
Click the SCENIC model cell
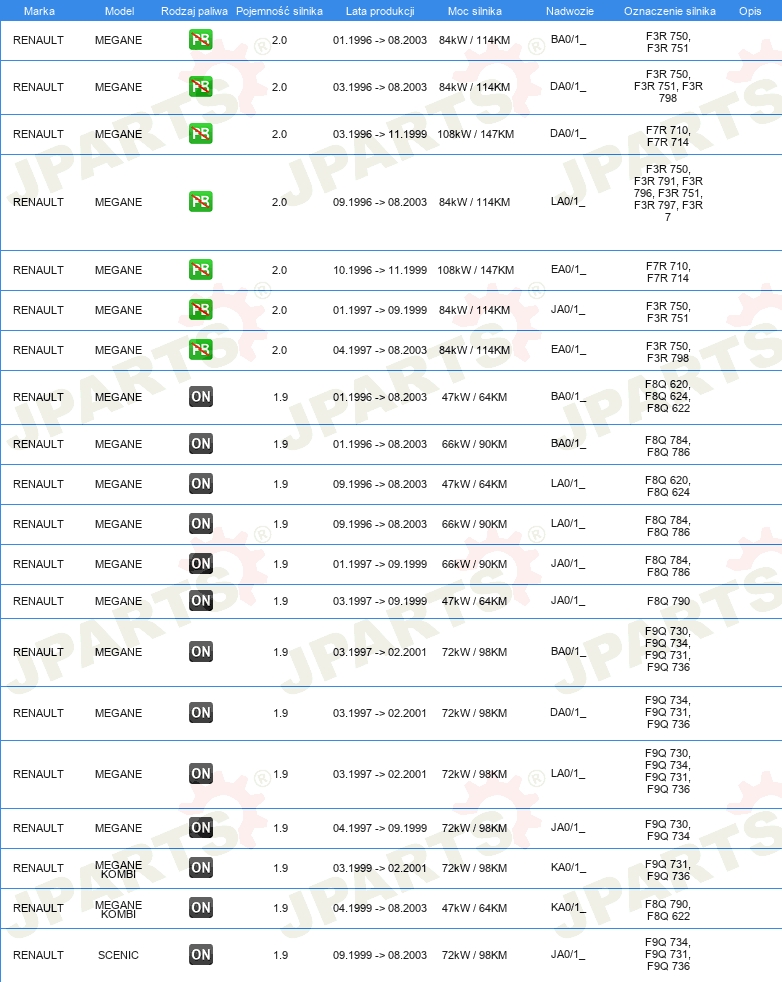pos(118,955)
